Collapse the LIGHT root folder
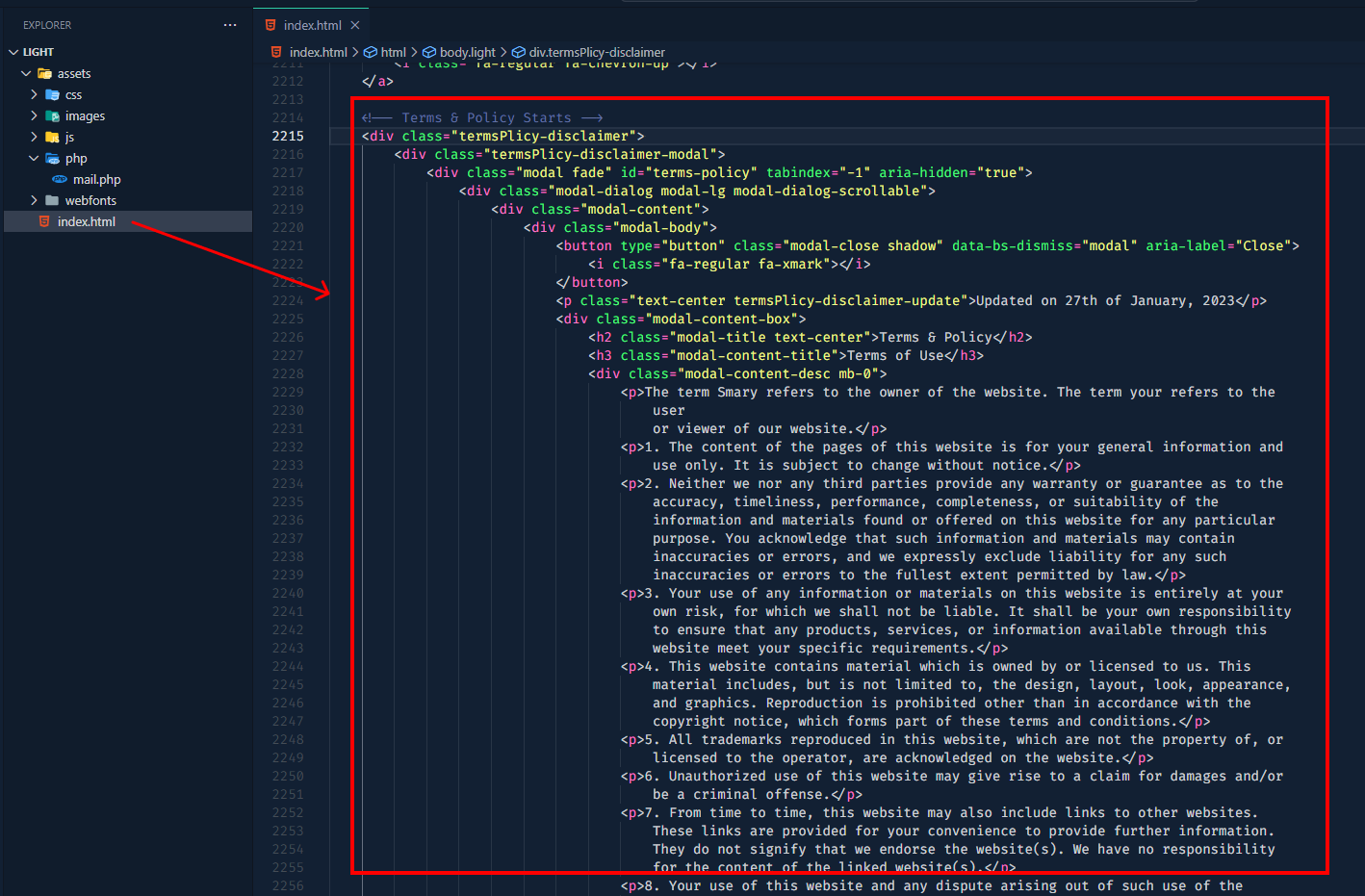This screenshot has height=896, width=1365. (x=13, y=52)
